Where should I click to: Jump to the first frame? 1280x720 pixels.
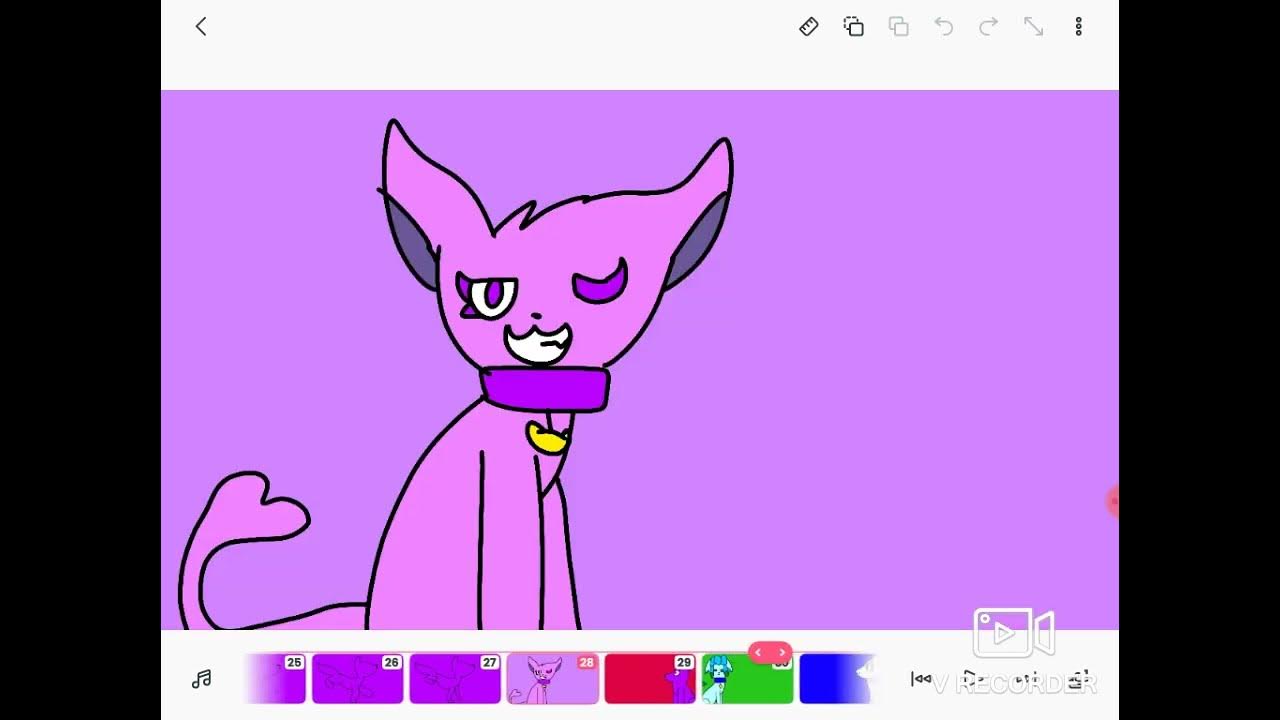[x=921, y=680]
